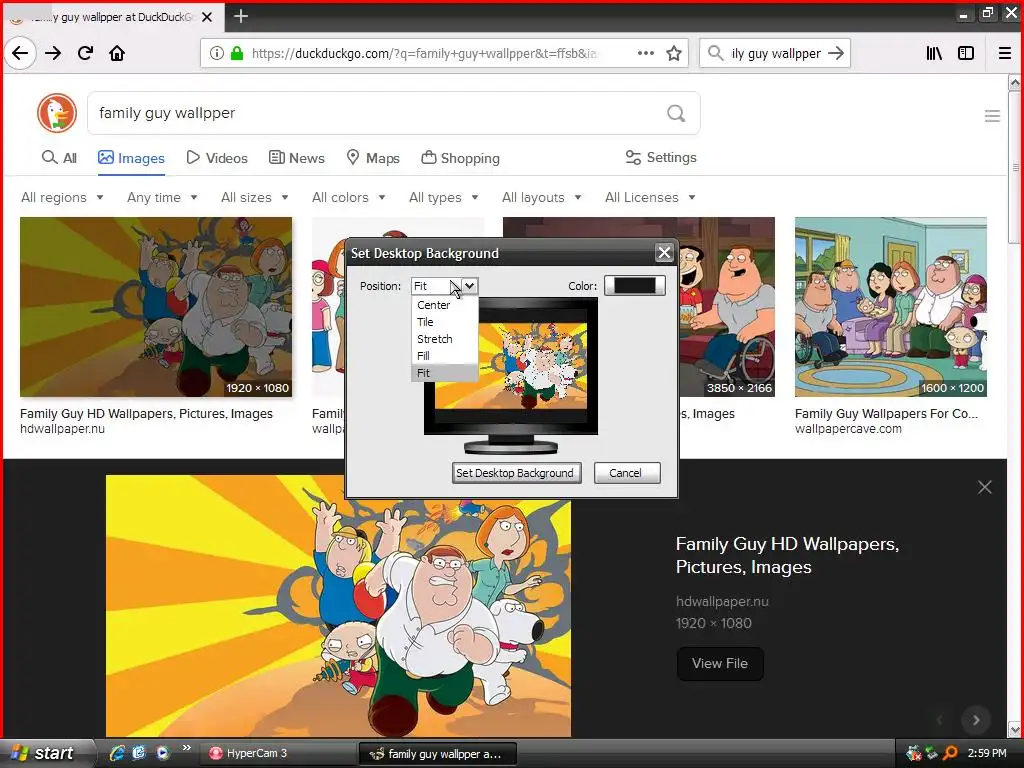Click the green padlock security icon

(x=237, y=53)
